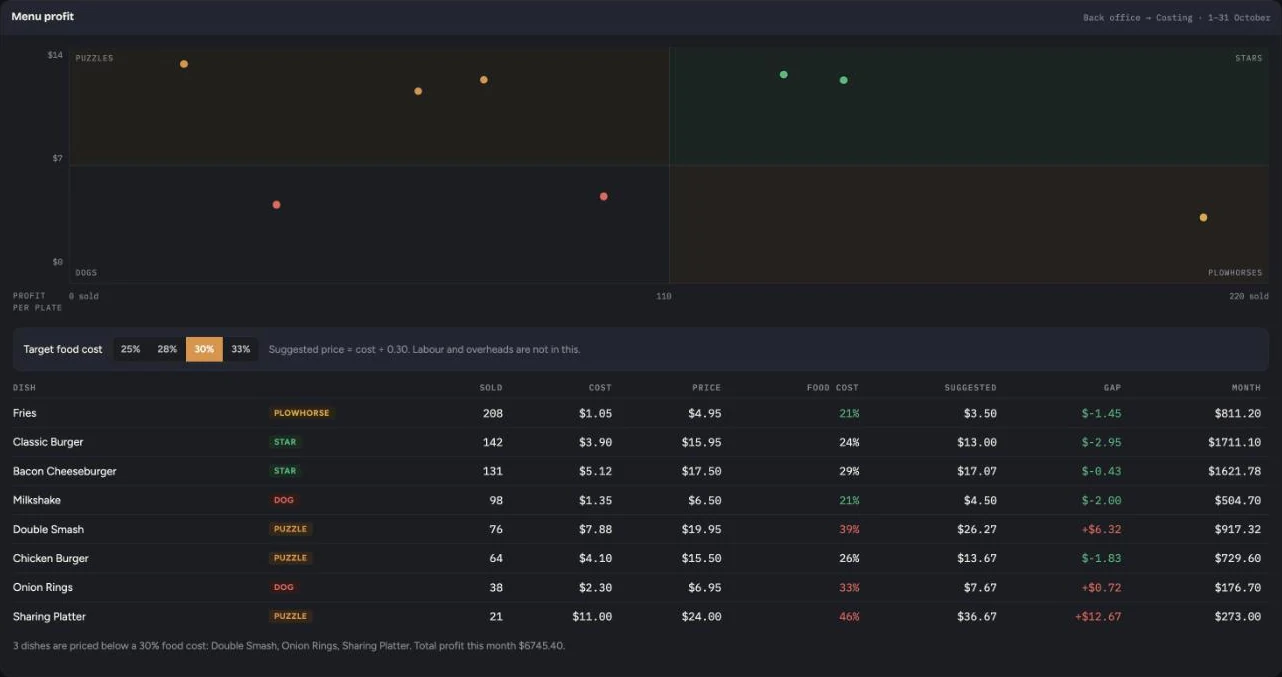Select the highlighted 30% food cost option
This screenshot has height=677, width=1282.
[204, 349]
